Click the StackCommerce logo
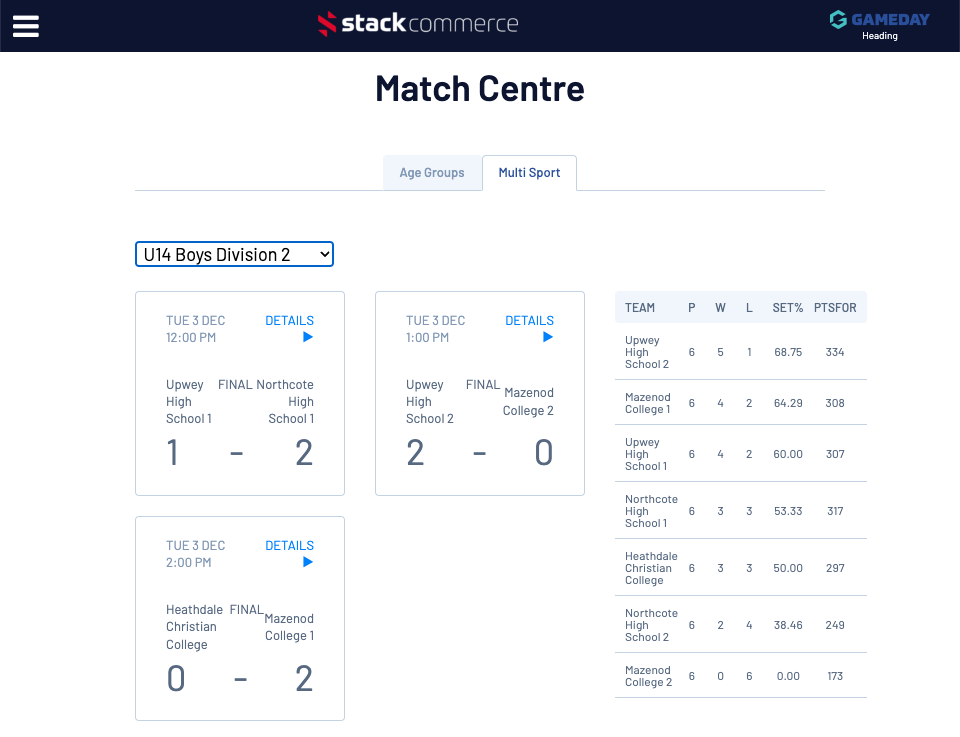Image resolution: width=960 pixels, height=737 pixels. pos(418,24)
